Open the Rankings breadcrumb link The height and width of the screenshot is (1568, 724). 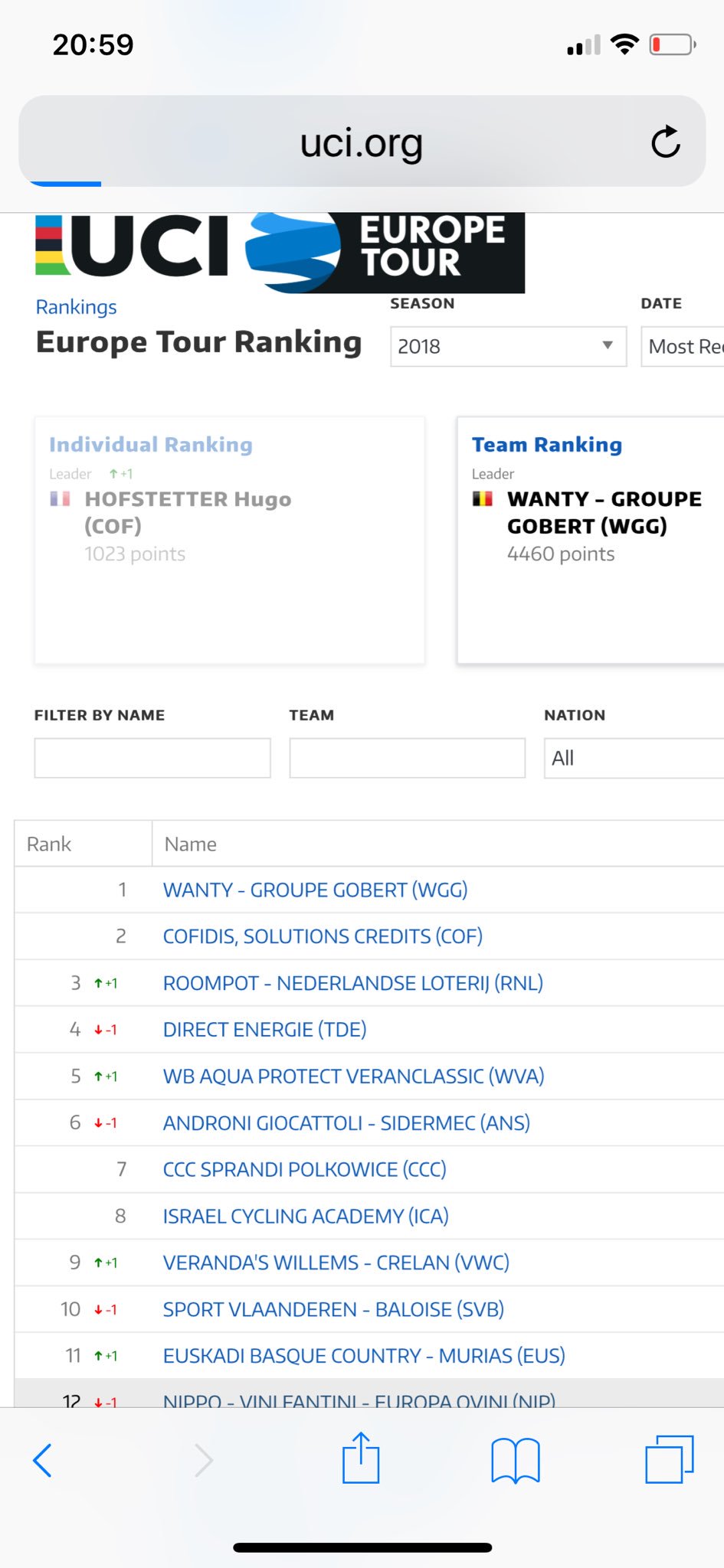click(x=76, y=307)
